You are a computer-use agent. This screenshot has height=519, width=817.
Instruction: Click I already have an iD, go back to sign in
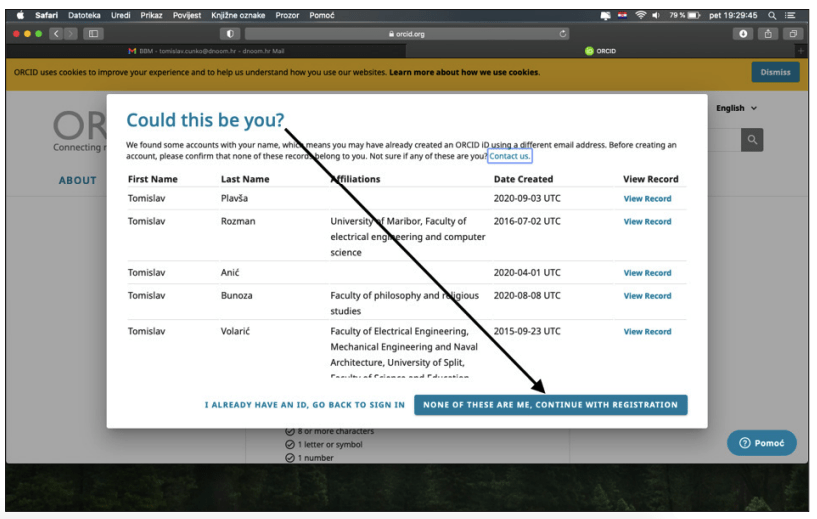click(304, 405)
